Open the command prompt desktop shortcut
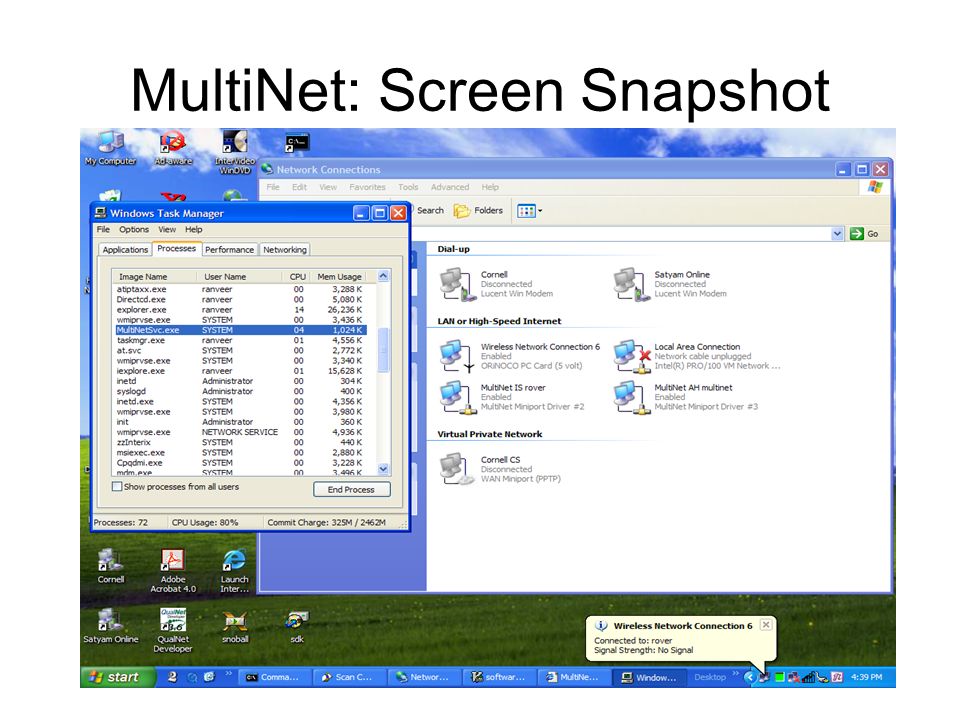This screenshot has width=960, height=720. 297,143
